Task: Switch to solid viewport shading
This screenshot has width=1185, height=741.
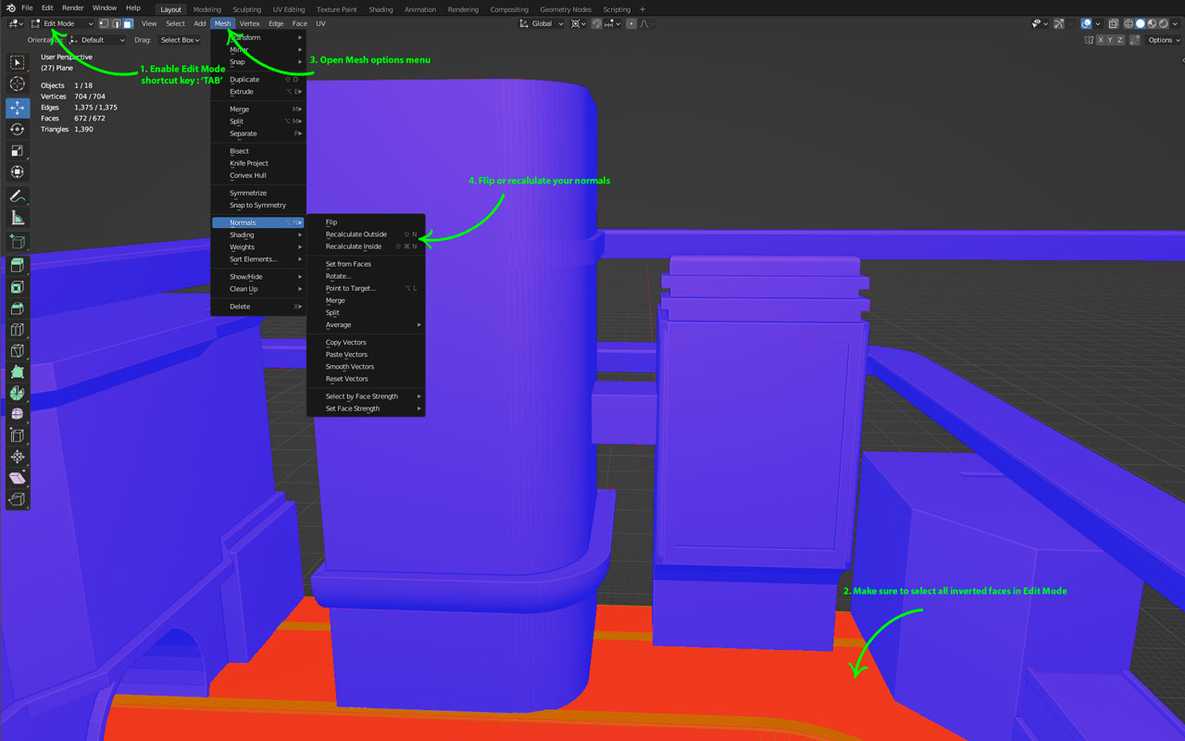Action: (x=1141, y=23)
